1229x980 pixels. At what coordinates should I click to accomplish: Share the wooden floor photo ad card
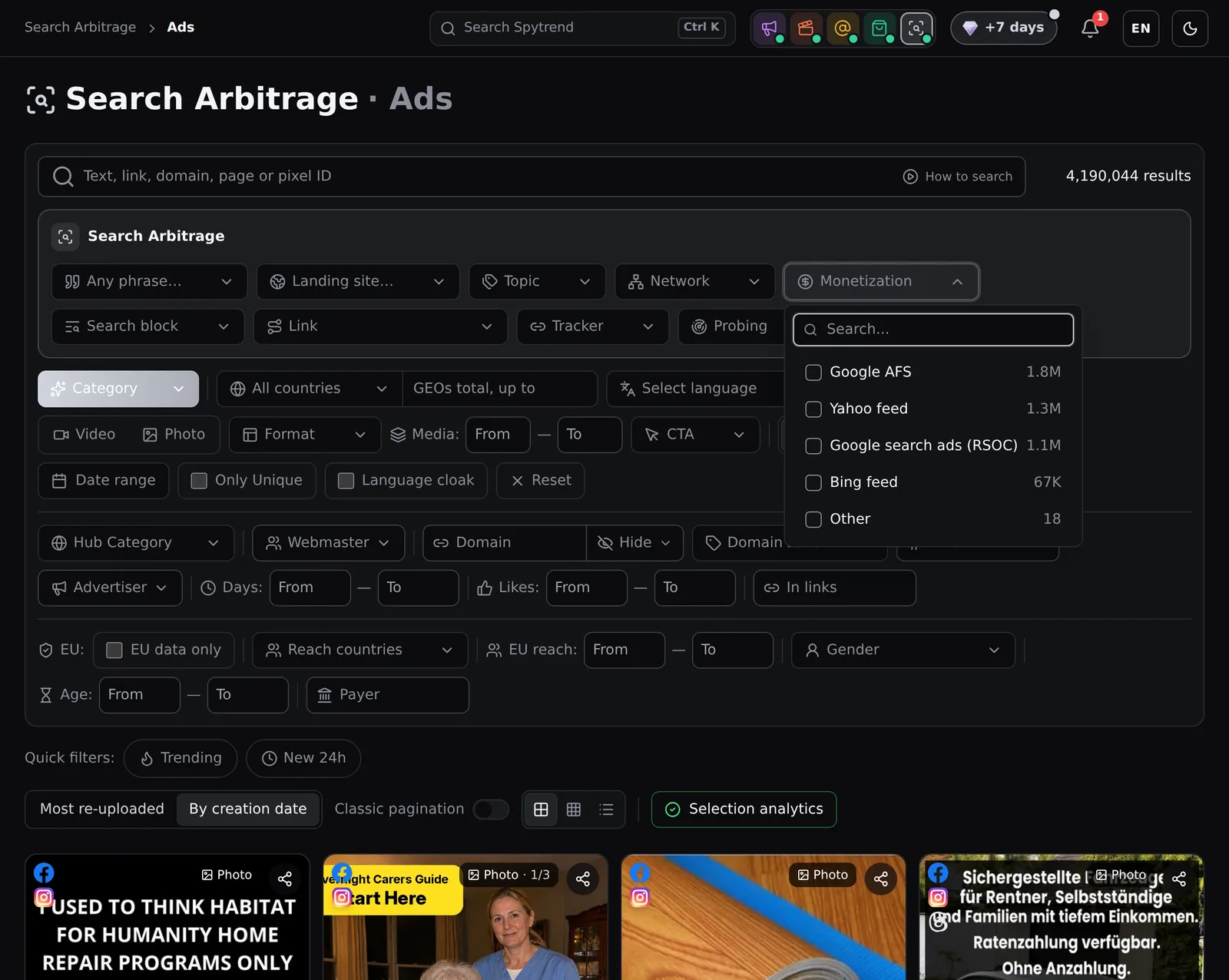tap(881, 879)
